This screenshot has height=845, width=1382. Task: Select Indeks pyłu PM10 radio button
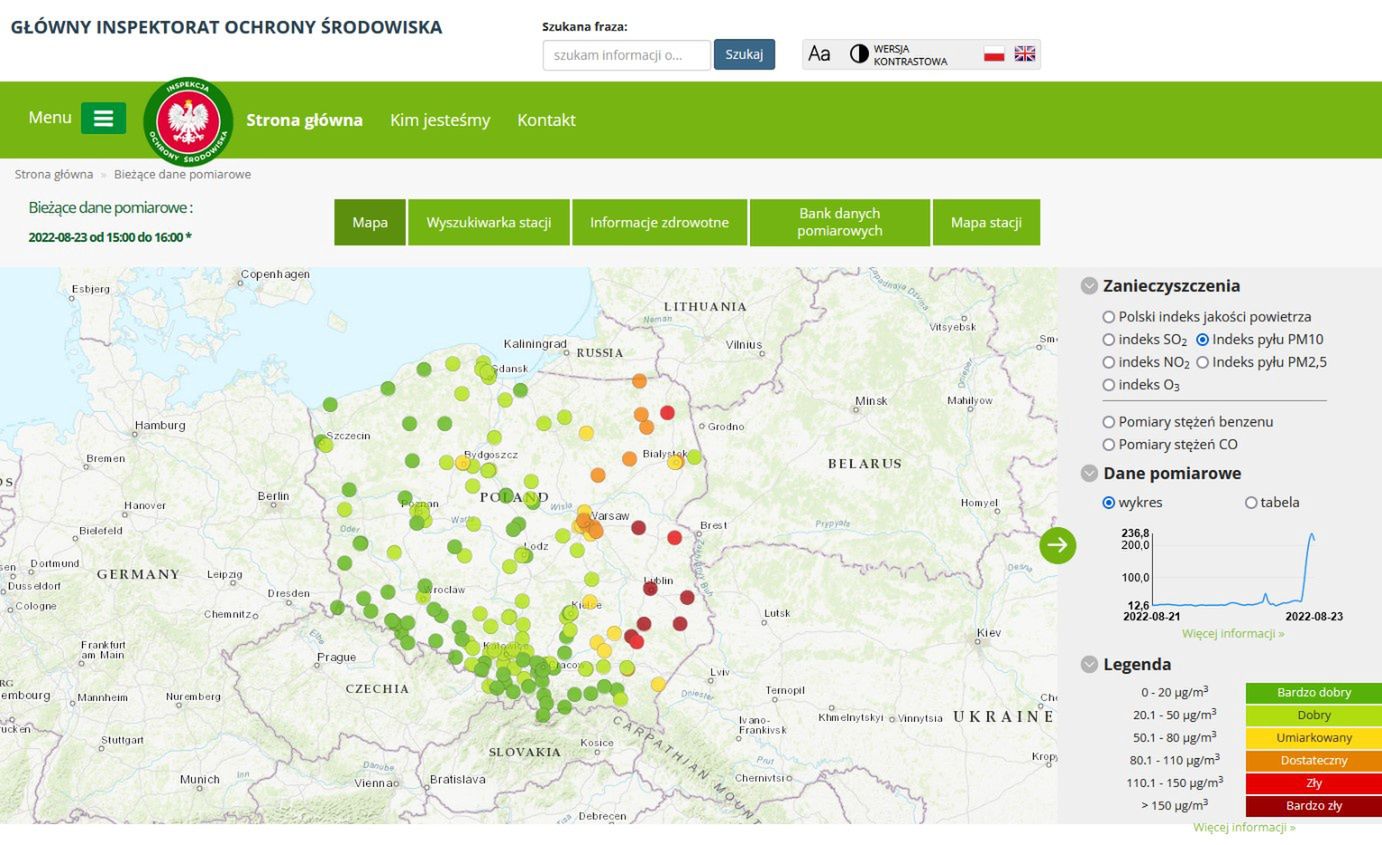point(1203,340)
